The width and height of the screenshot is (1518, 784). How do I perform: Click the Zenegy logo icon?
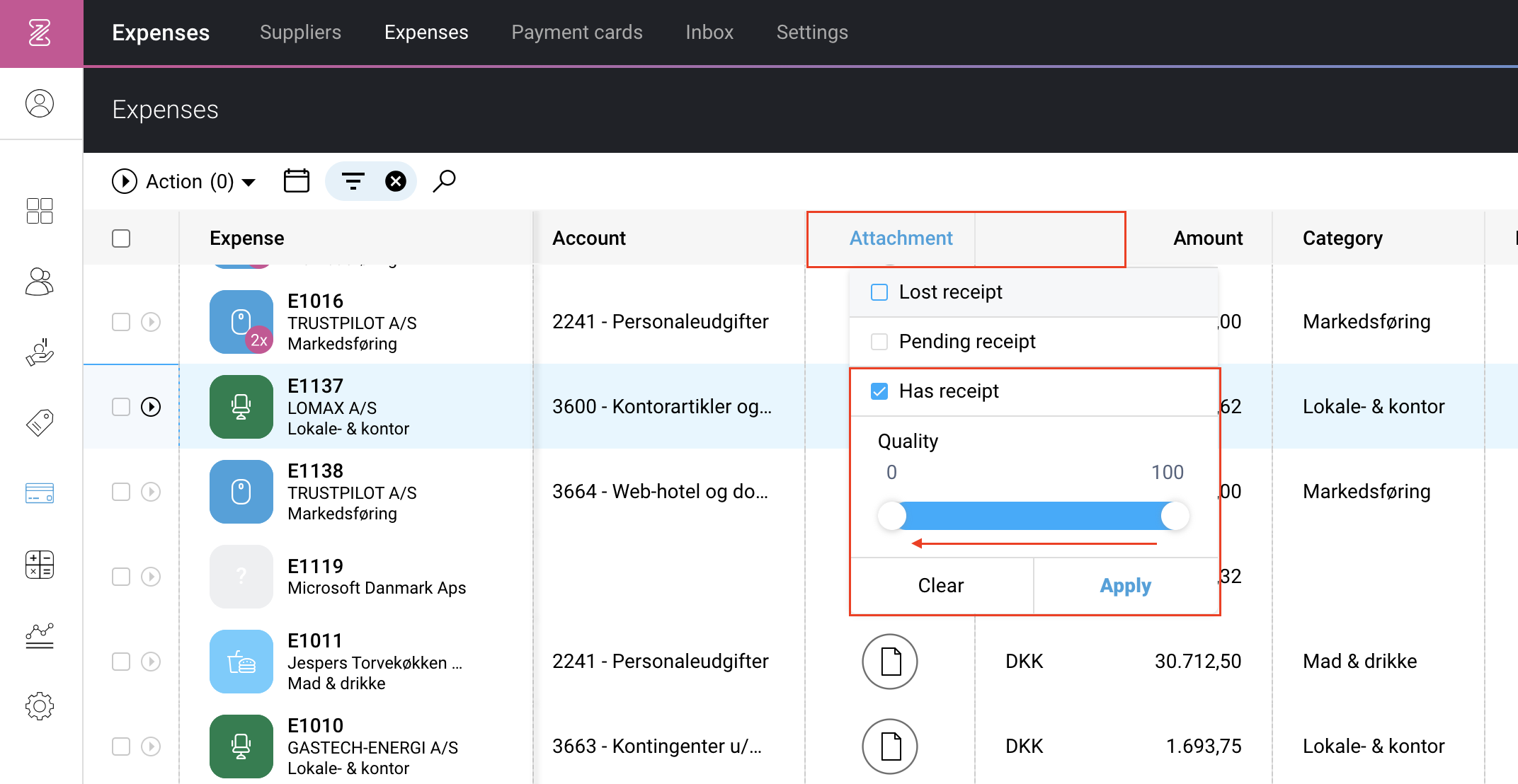[40, 33]
